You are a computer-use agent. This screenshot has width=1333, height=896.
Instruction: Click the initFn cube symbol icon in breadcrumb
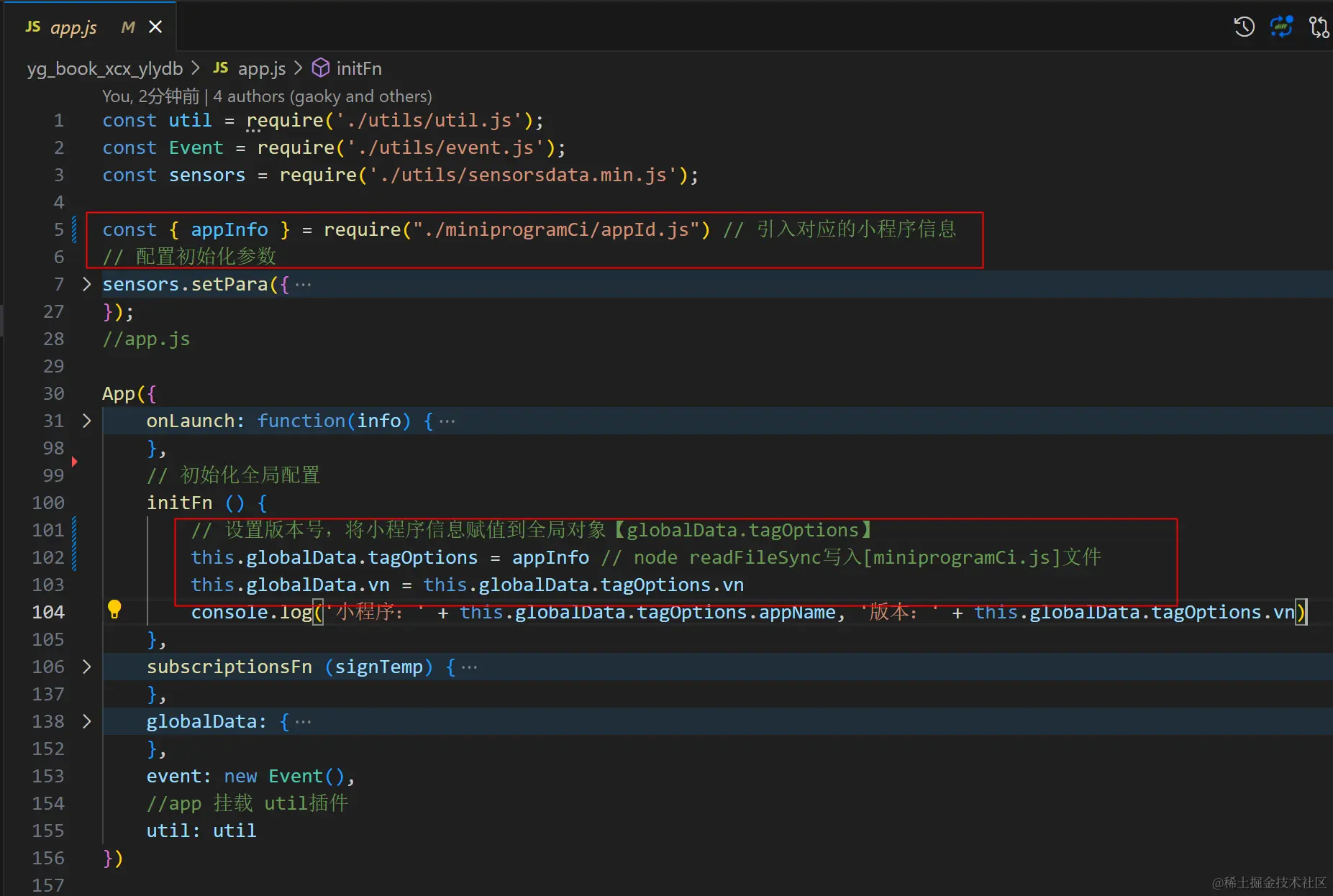(321, 68)
